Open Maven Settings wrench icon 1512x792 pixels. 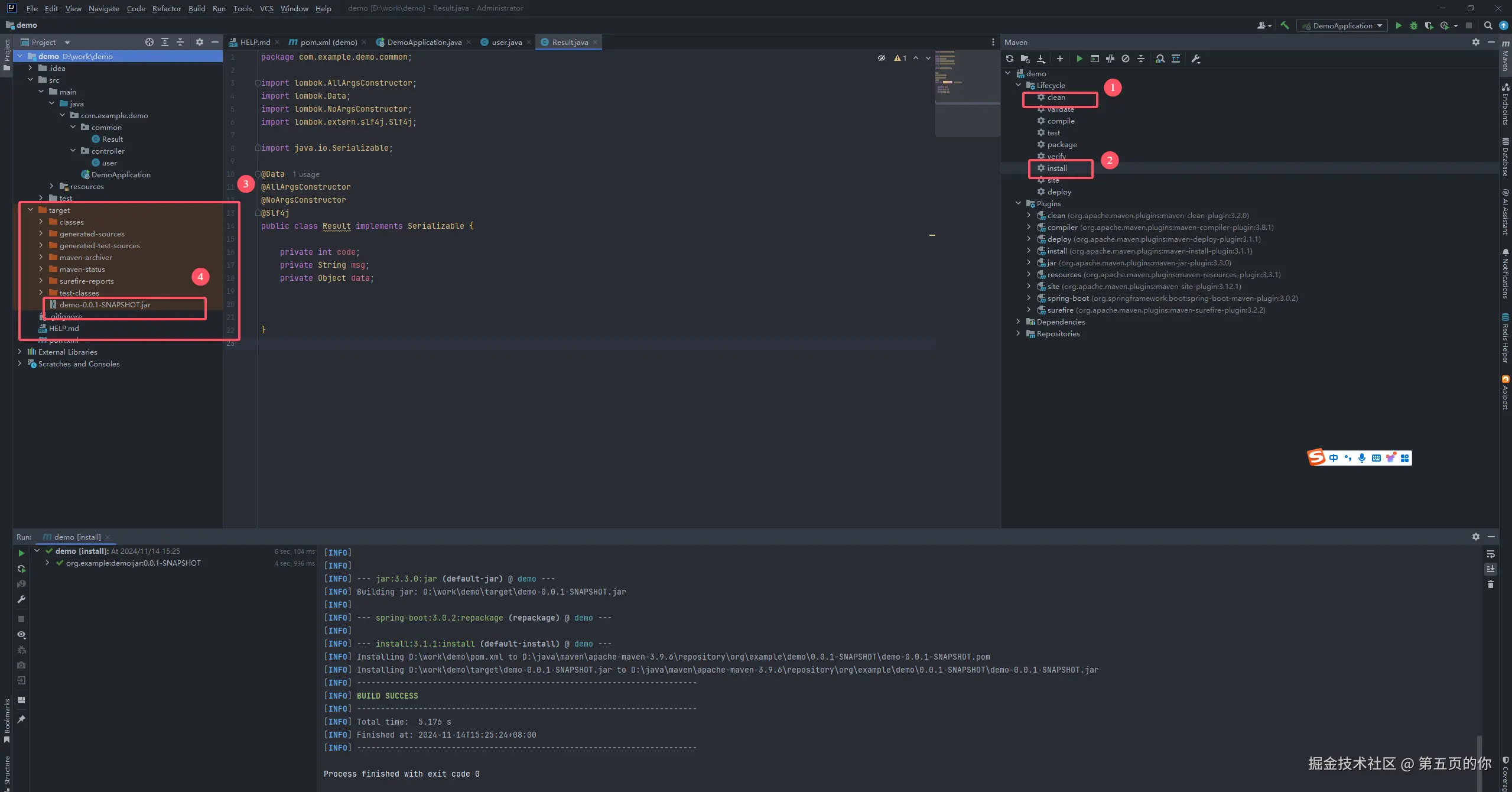(1195, 59)
